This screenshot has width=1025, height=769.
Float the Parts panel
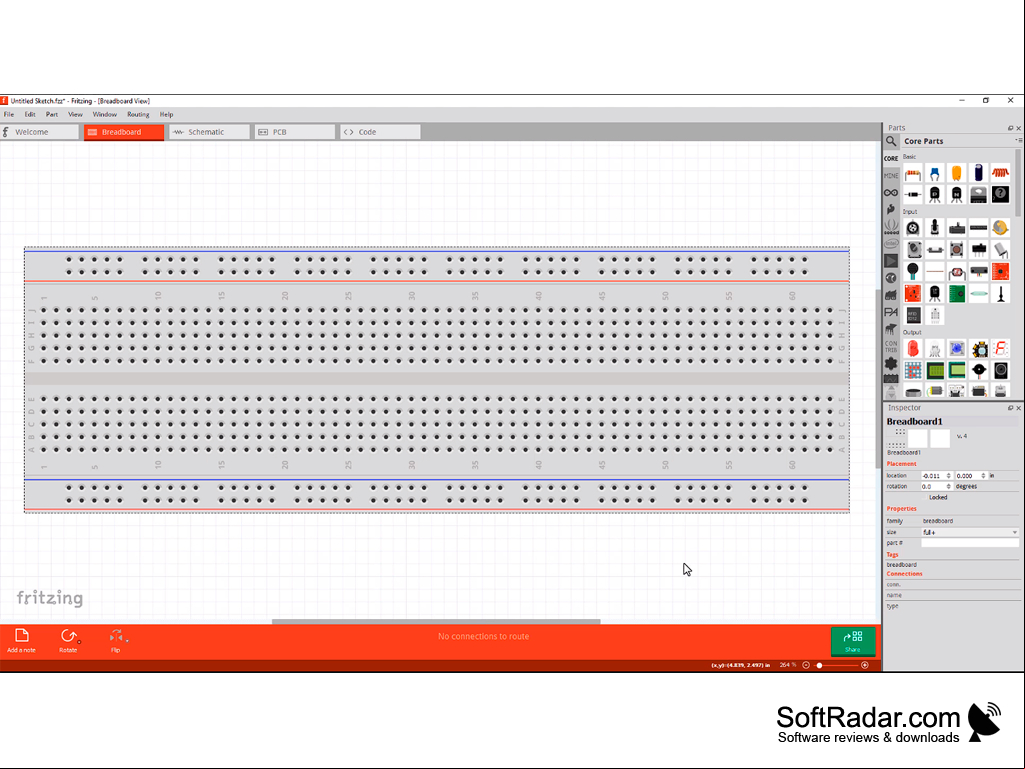tap(1010, 128)
